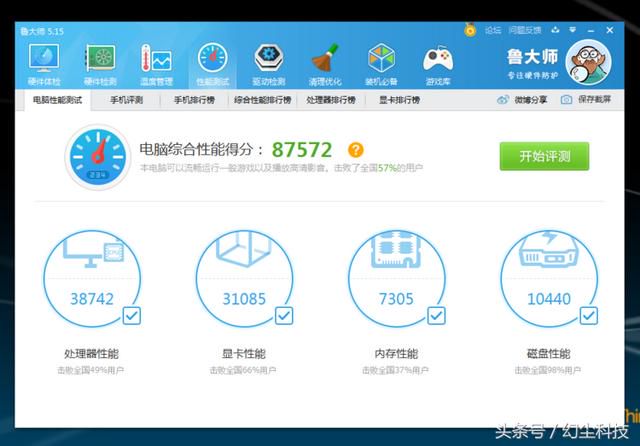The width and height of the screenshot is (640, 446).
Task: Uncheck the 磁盘性能 checkbox
Action: [589, 315]
